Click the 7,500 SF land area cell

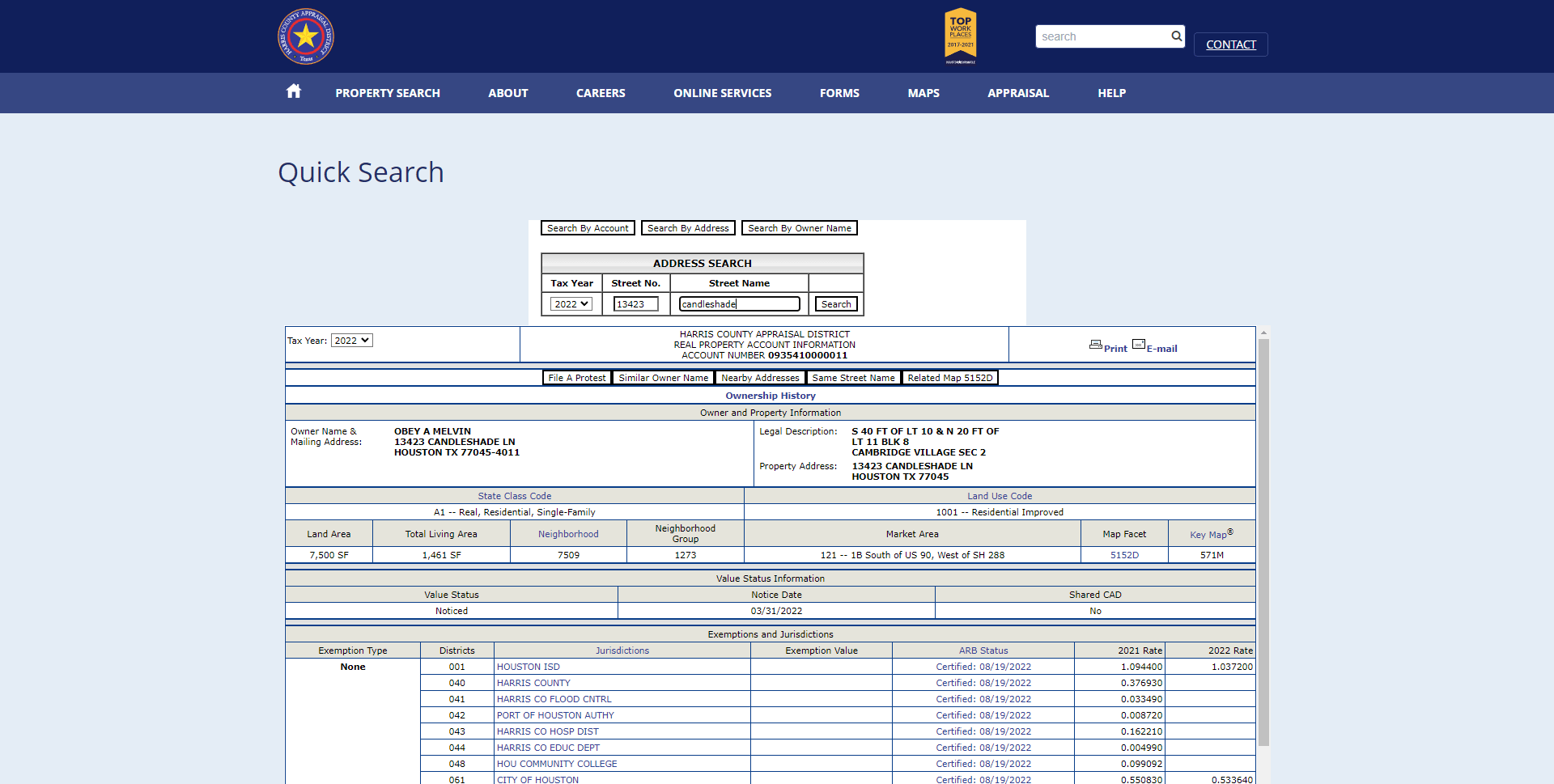click(x=329, y=555)
